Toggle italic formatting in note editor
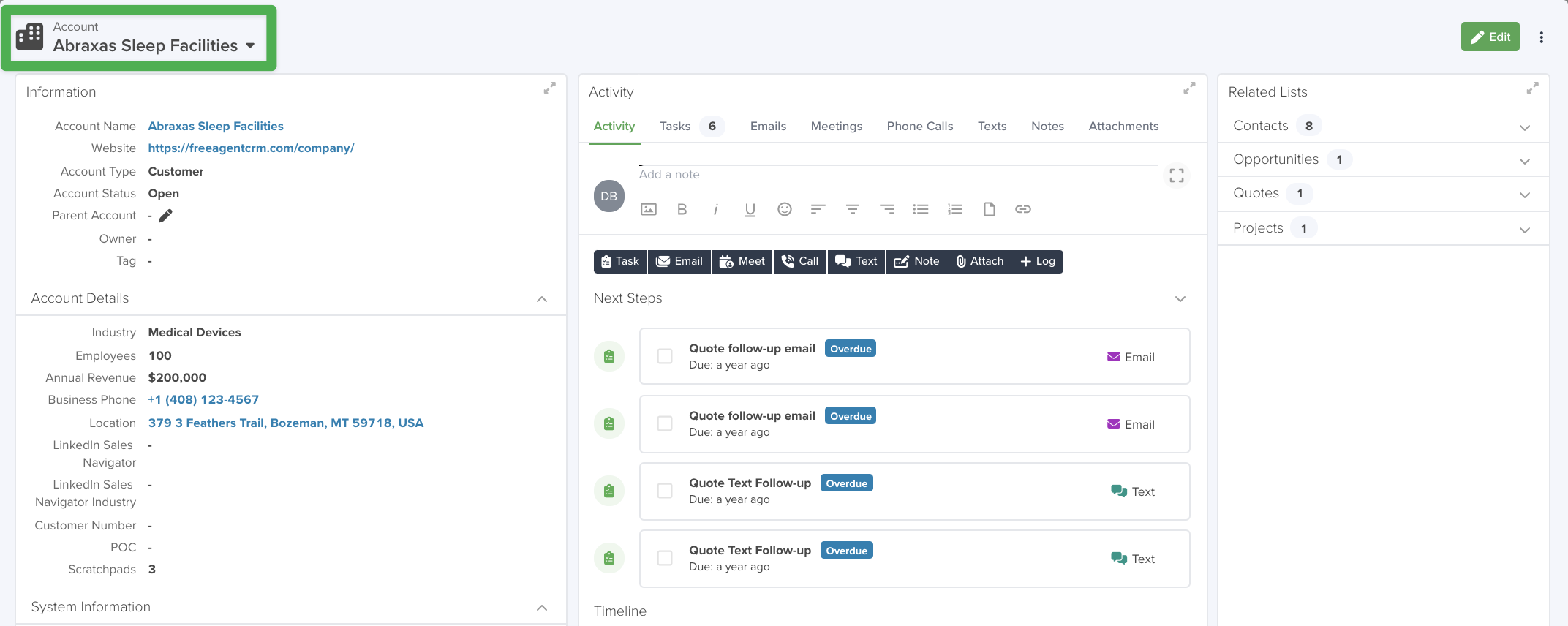This screenshot has width=1568, height=626. [716, 209]
